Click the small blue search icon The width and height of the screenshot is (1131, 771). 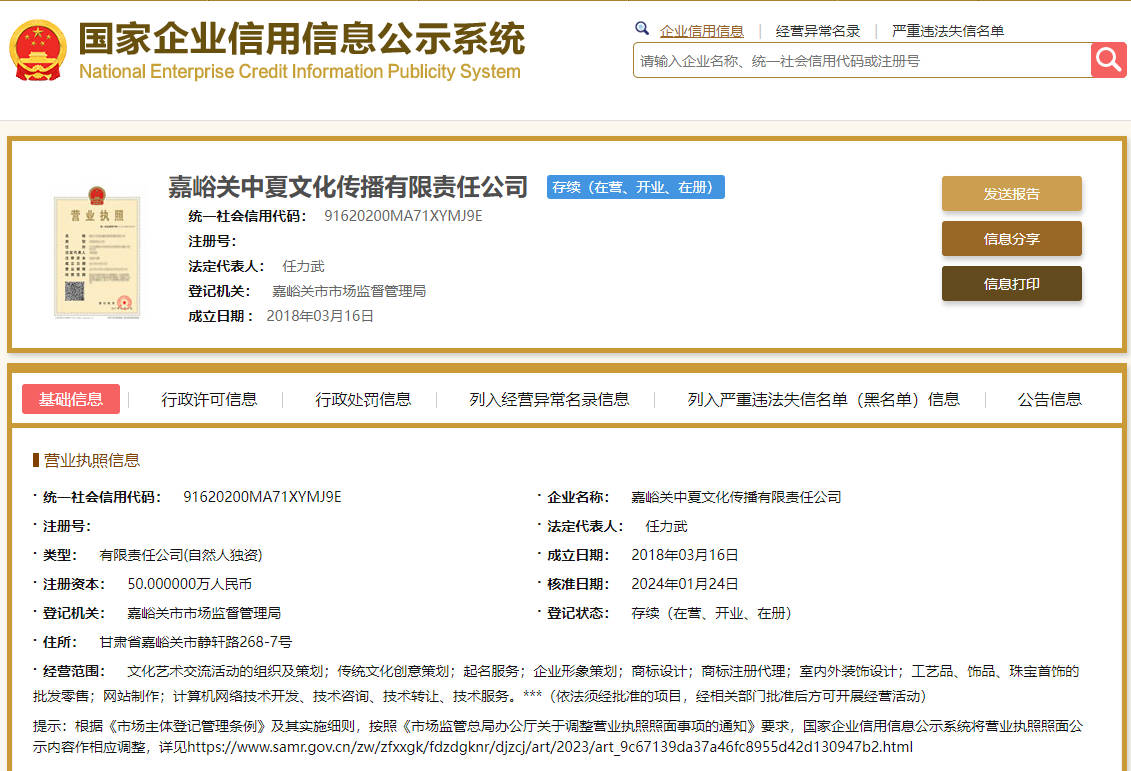coord(642,29)
